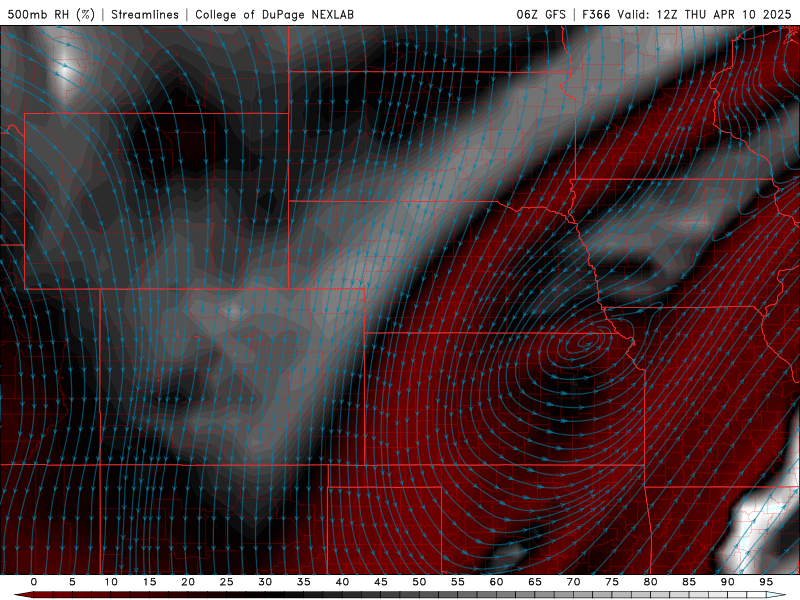Viewport: 800px width, 600px height.
Task: Click the '85' colorbar scale label
Action: point(689,582)
